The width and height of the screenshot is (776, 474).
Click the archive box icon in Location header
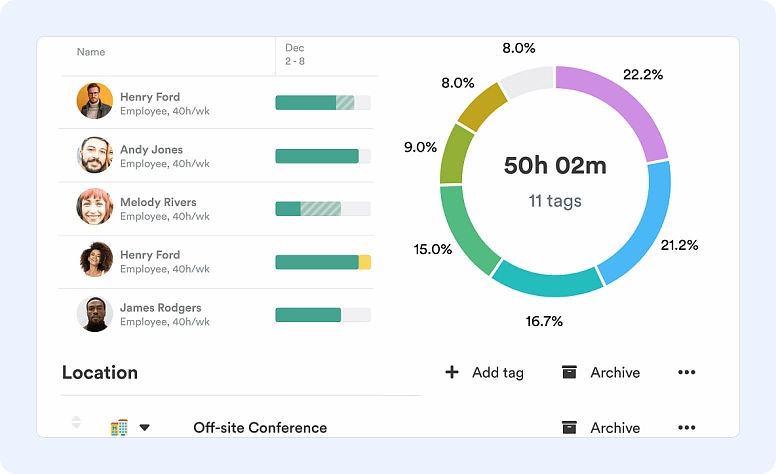(569, 372)
